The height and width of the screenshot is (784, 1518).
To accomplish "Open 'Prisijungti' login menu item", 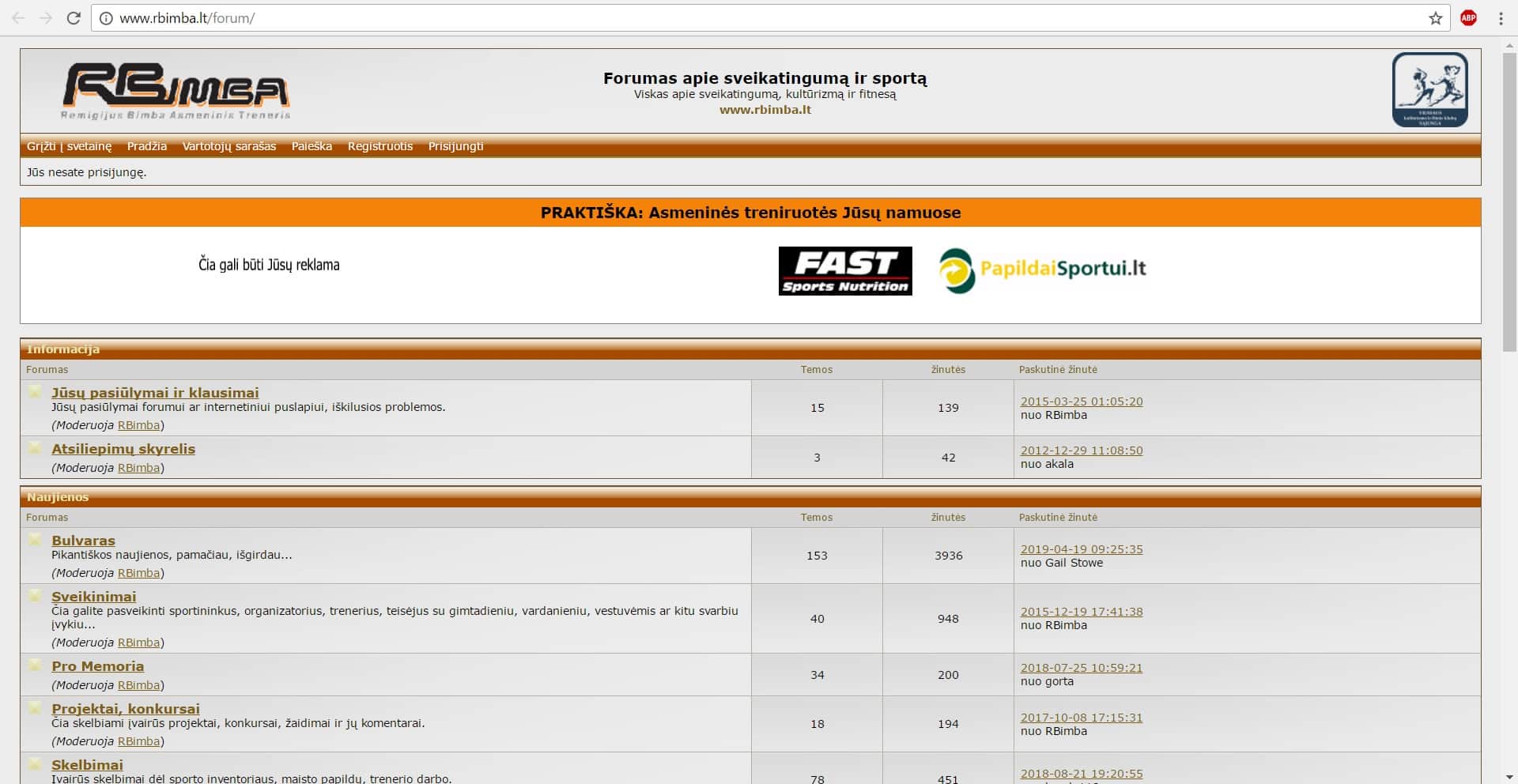I will pos(455,146).
